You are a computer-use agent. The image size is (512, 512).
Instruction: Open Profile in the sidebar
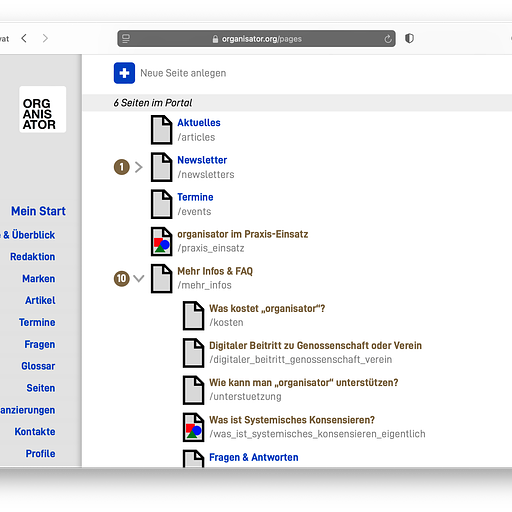point(40,454)
